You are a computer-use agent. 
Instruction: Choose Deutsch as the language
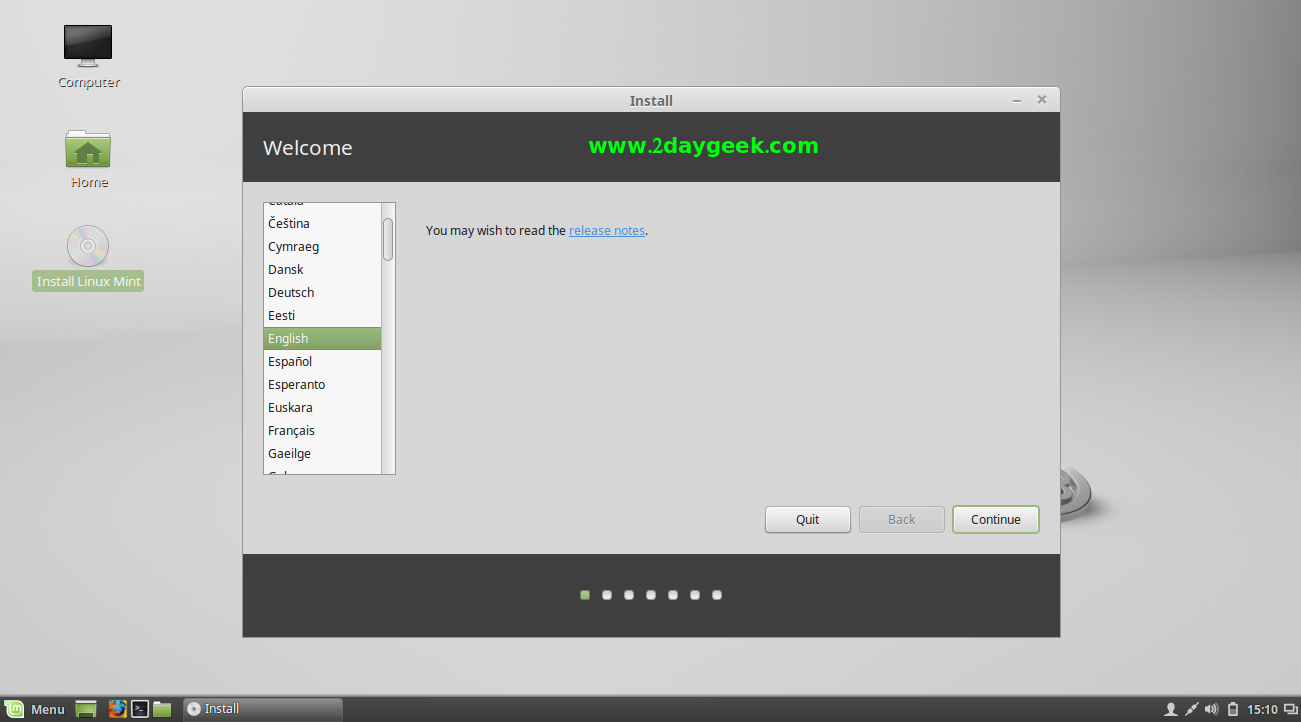coord(322,292)
